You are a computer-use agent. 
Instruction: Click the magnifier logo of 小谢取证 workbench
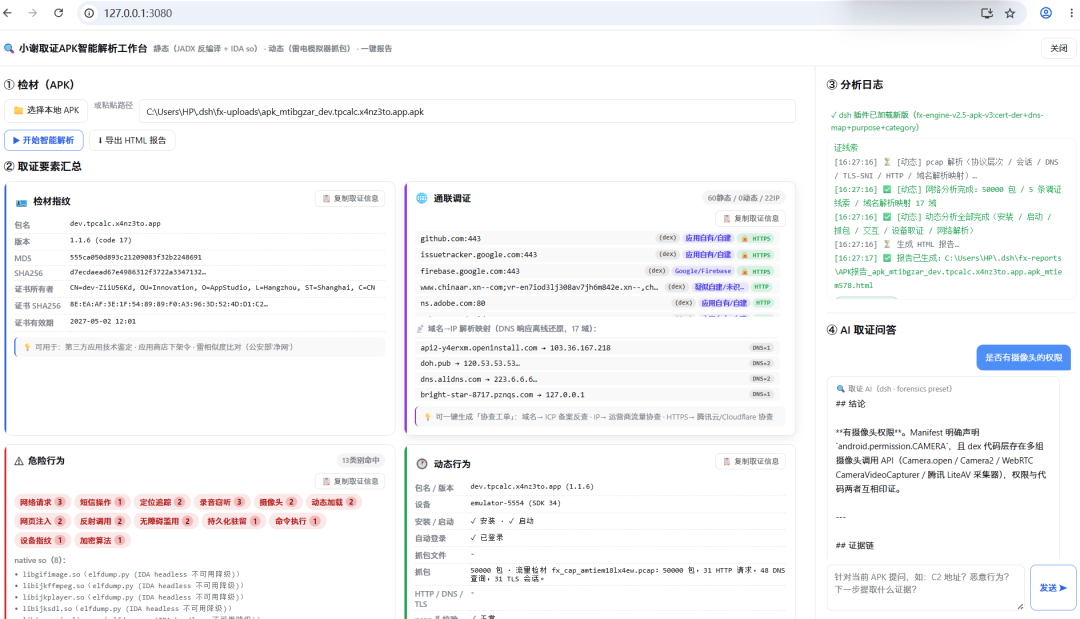point(9,49)
